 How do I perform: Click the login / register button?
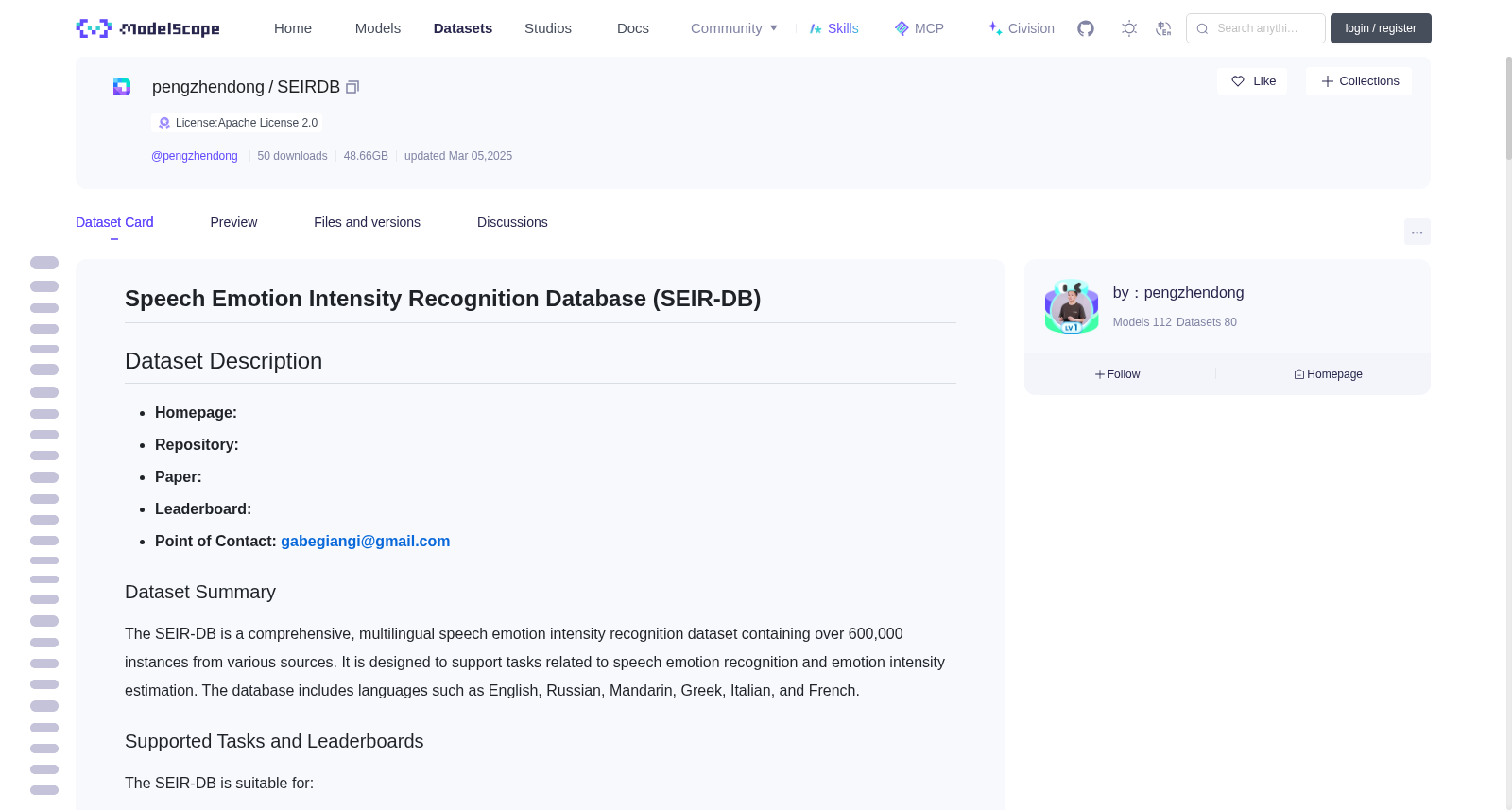(x=1381, y=28)
